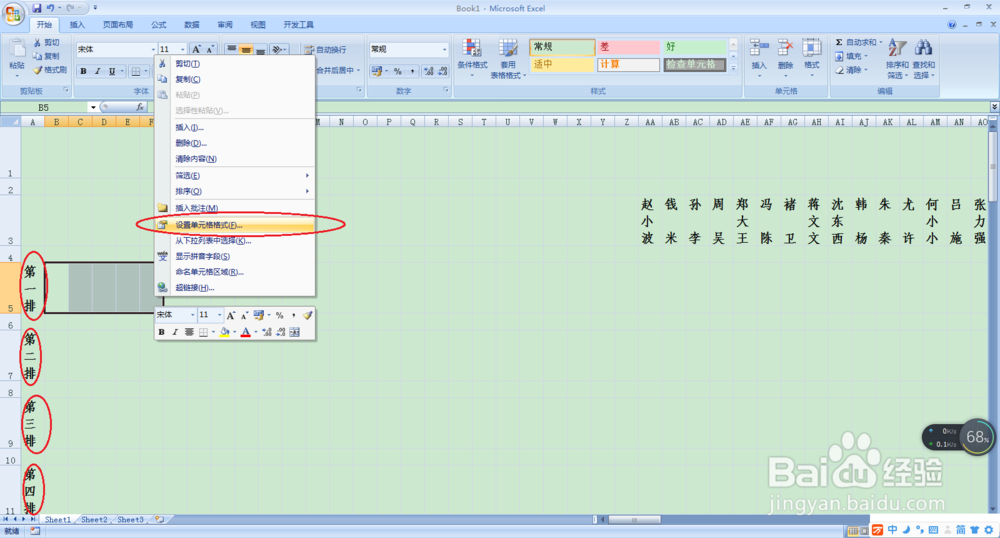Click mini toolbar merge and center icon

(x=295, y=332)
